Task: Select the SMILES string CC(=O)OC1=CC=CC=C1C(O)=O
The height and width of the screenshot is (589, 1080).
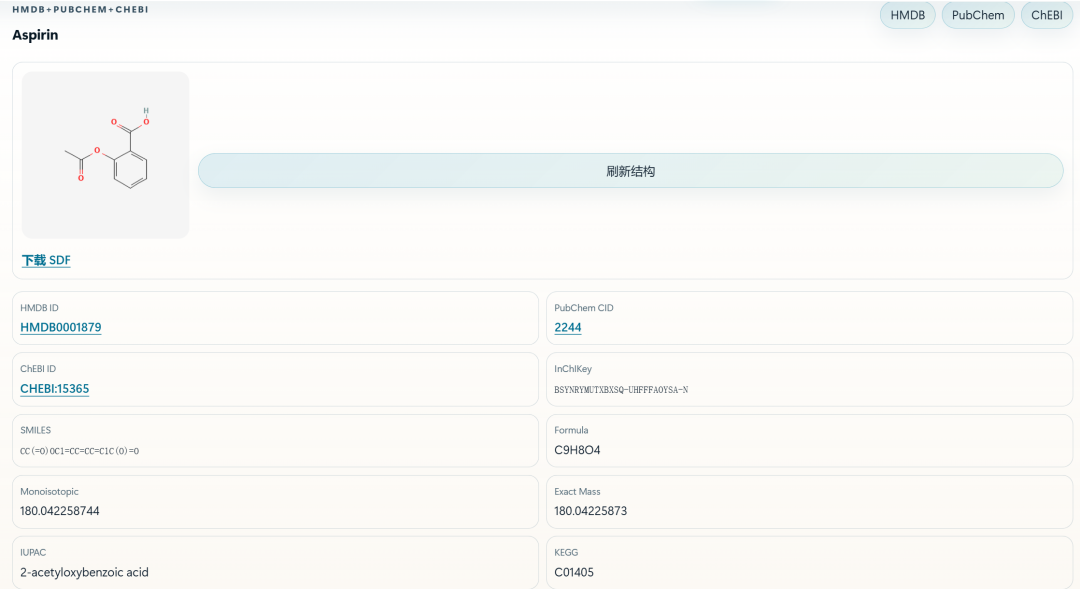Action: tap(79, 451)
